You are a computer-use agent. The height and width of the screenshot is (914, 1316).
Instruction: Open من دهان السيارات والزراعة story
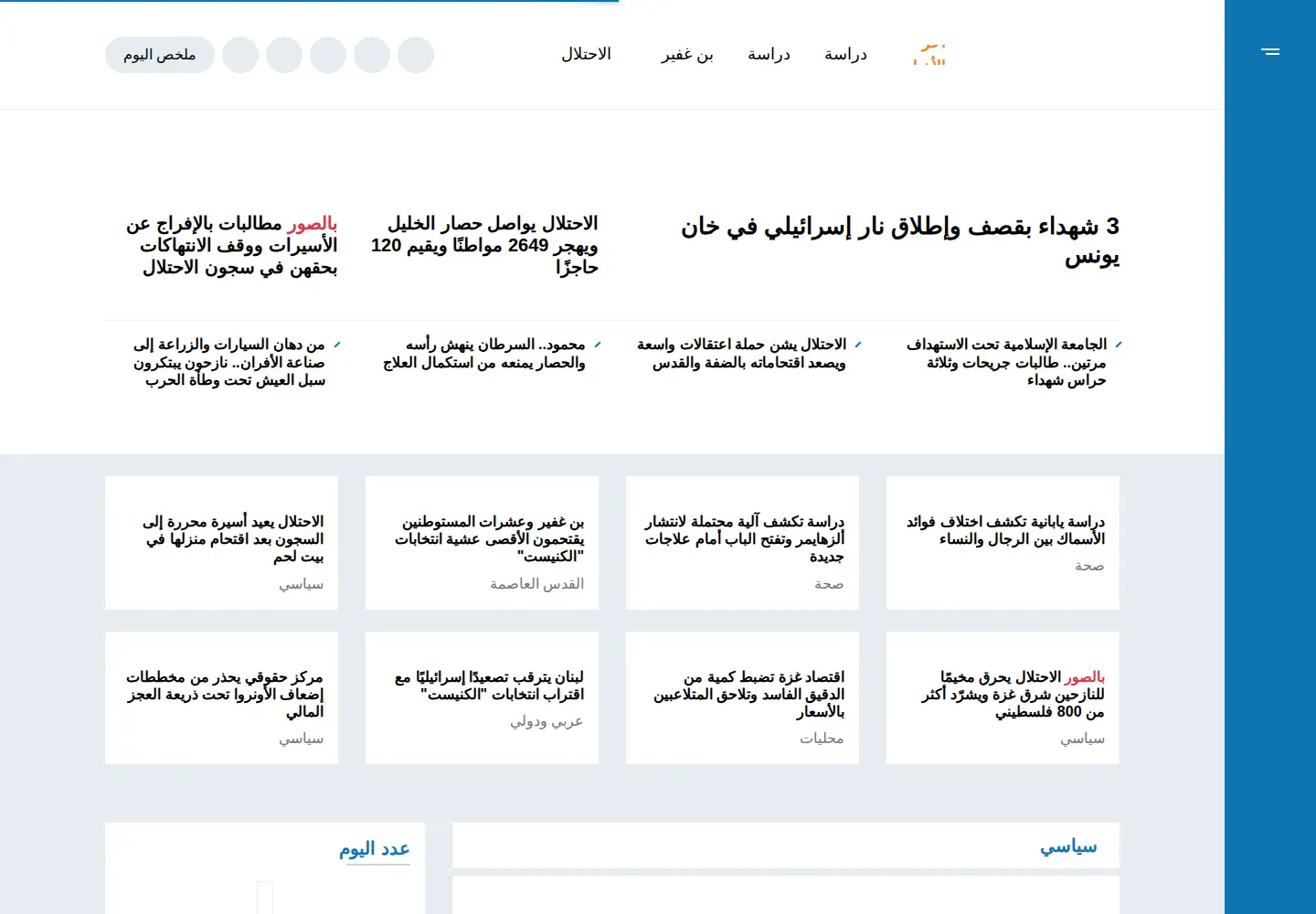click(229, 362)
